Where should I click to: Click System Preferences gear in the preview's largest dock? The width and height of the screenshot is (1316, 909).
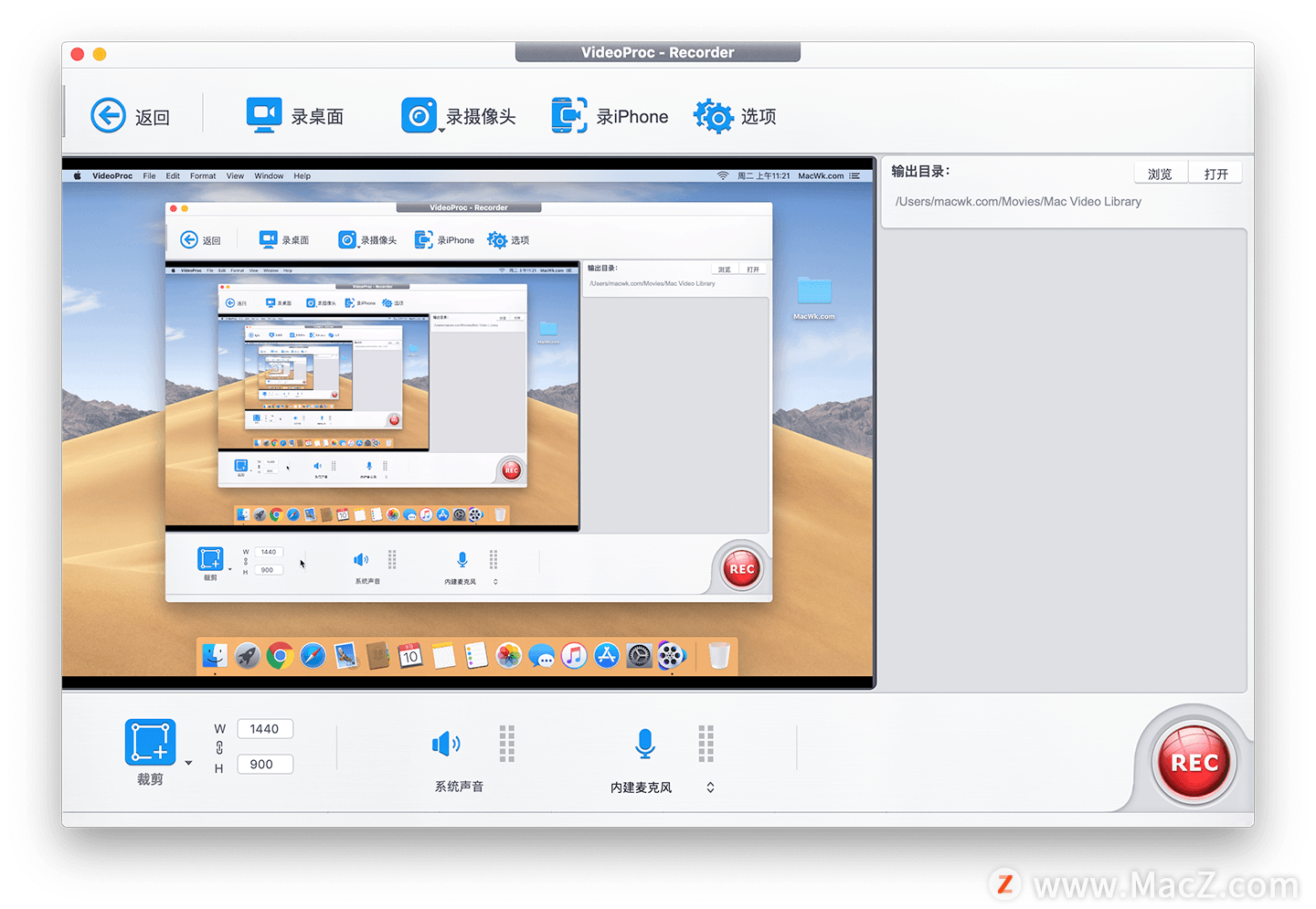pyautogui.click(x=640, y=655)
